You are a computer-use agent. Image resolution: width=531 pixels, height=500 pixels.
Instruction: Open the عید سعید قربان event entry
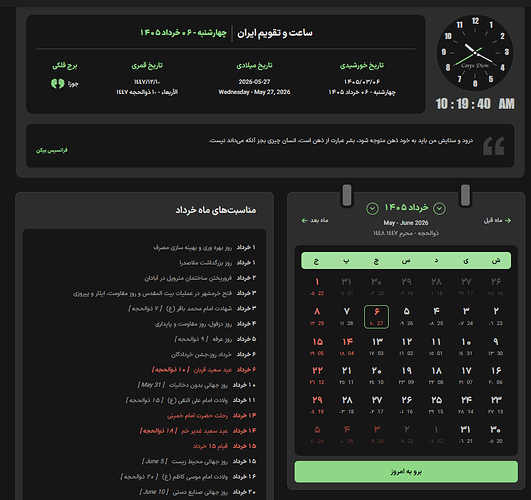click(204, 370)
